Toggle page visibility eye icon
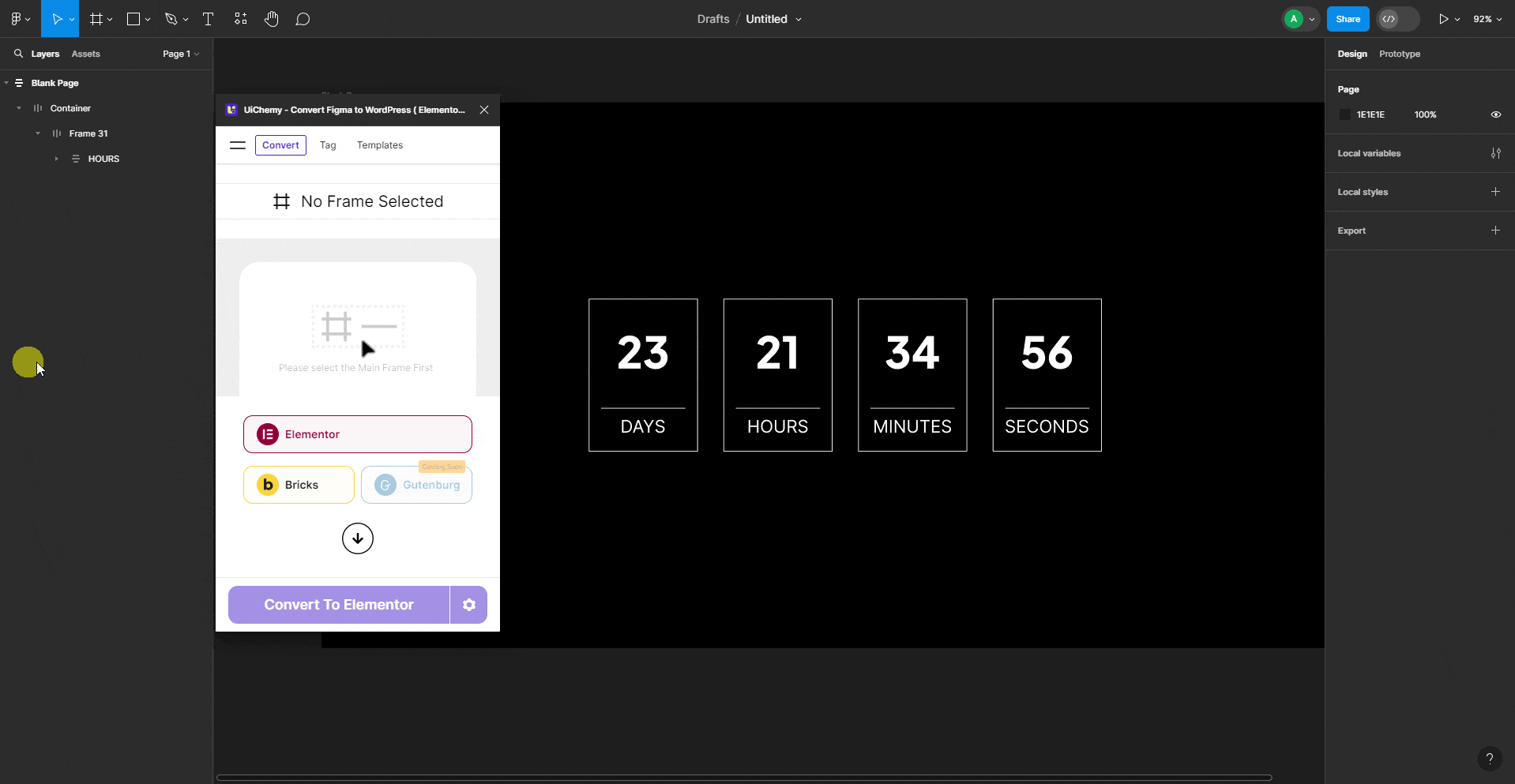 tap(1495, 114)
